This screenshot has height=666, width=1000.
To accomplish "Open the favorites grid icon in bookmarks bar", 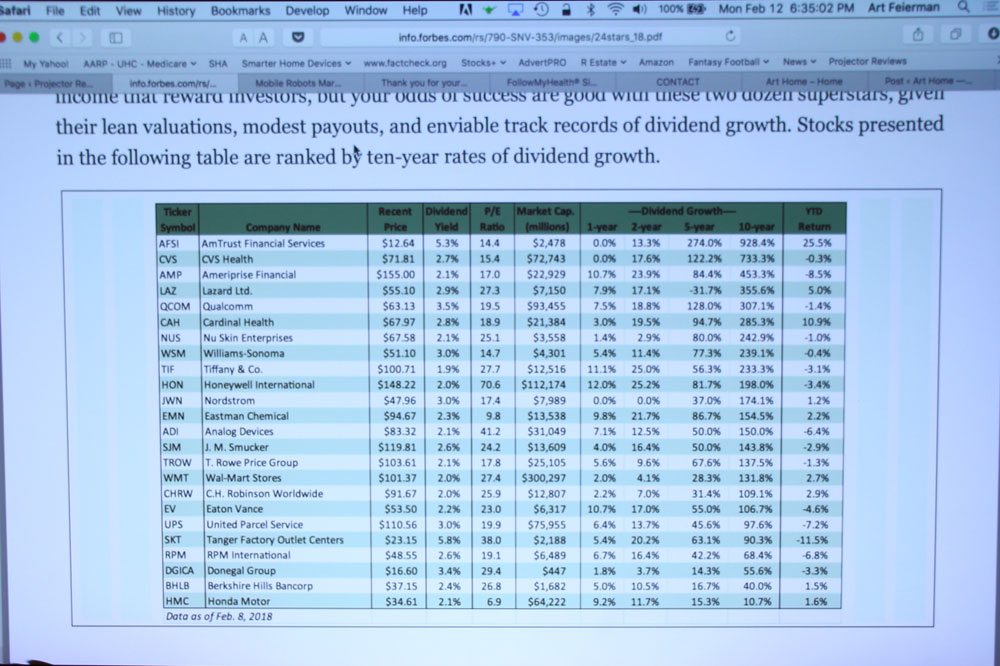I will [x=6, y=63].
